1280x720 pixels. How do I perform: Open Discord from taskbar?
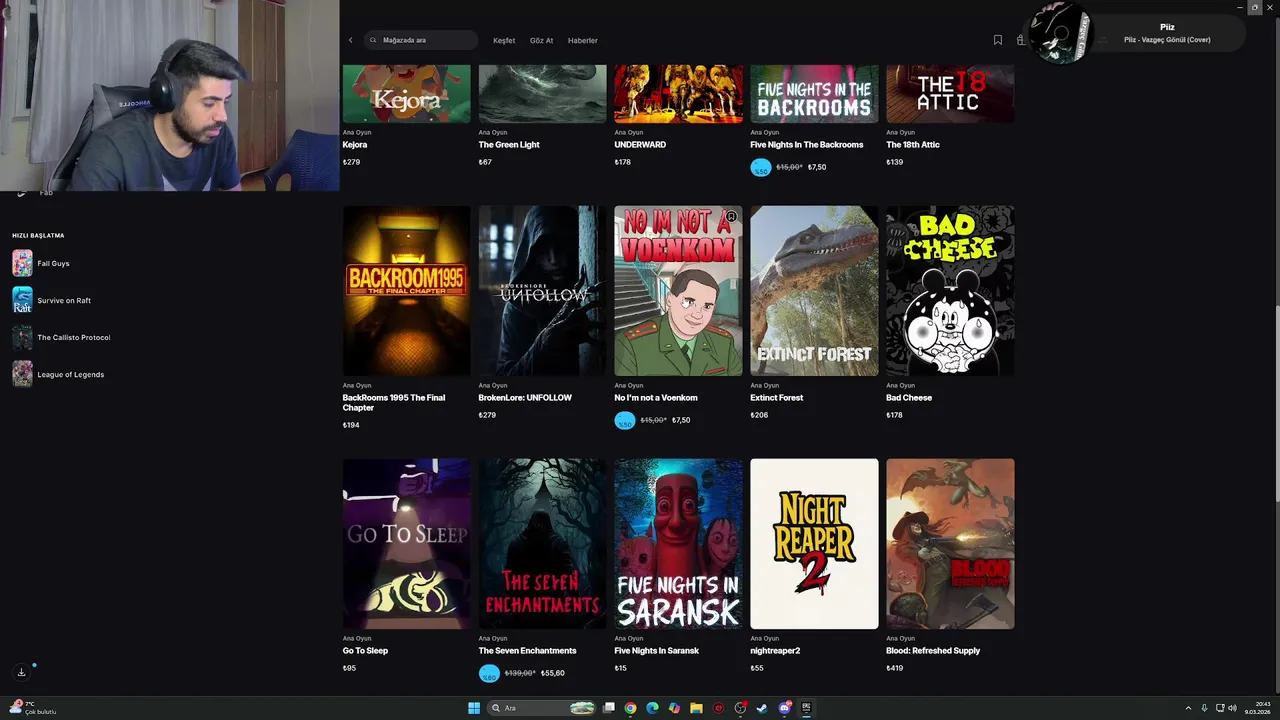785,708
